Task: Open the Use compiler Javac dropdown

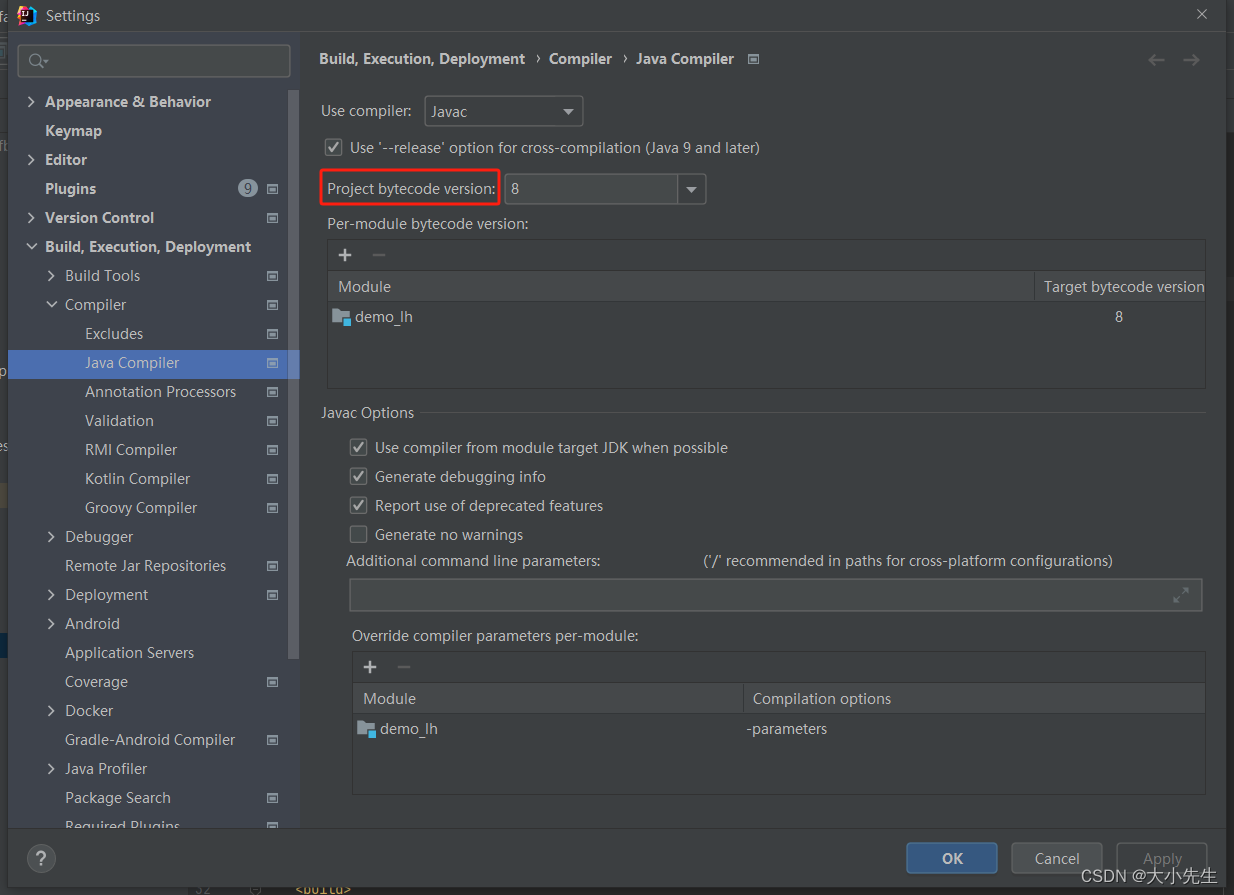Action: point(504,111)
